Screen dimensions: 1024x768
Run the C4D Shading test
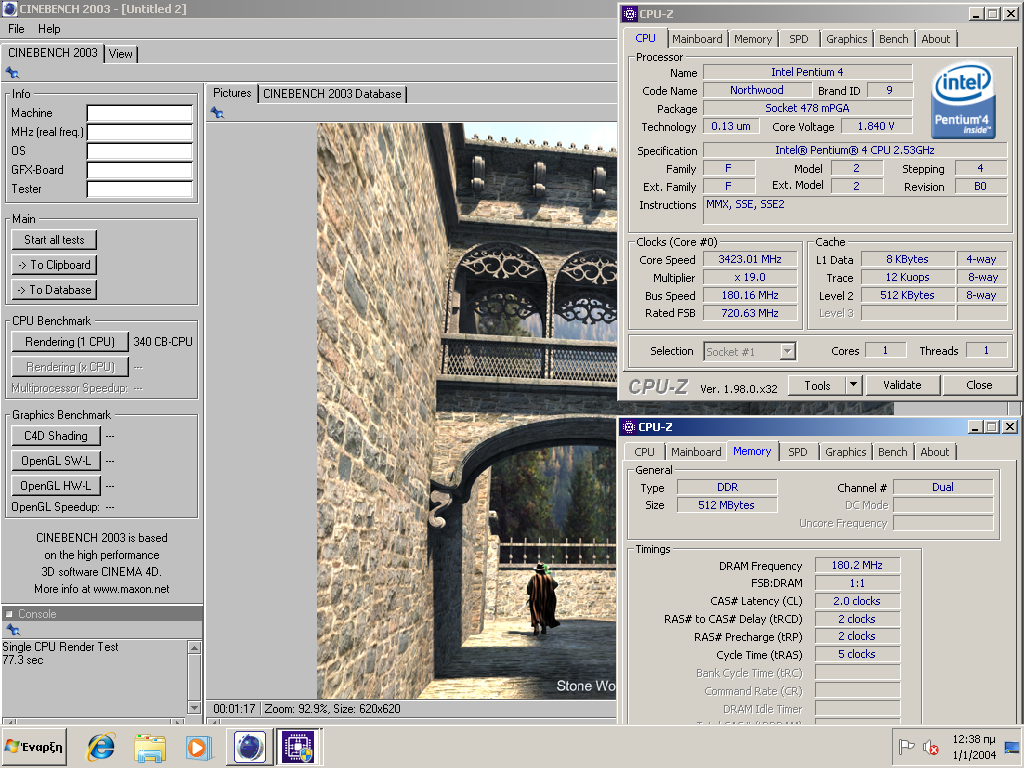coord(56,436)
